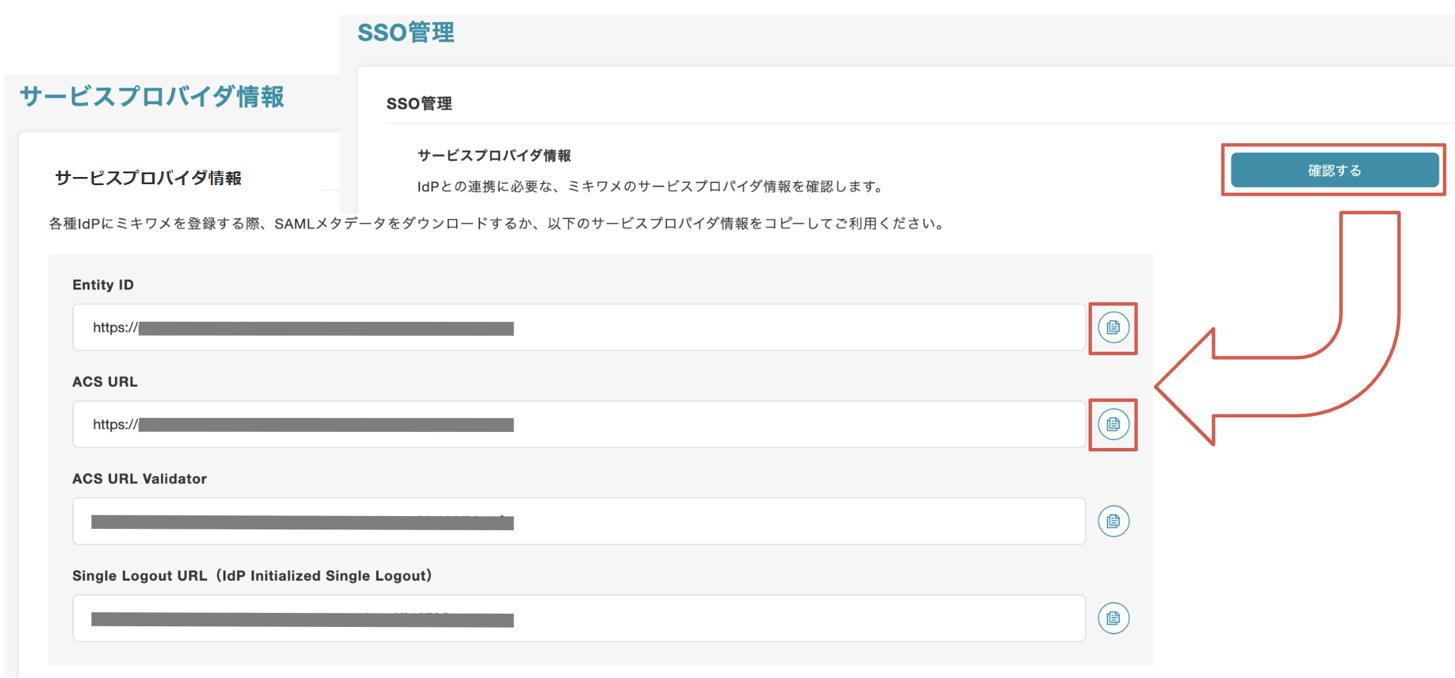The width and height of the screenshot is (1455, 678).
Task: Copy the Single Logout URL value
Action: pos(1113,618)
